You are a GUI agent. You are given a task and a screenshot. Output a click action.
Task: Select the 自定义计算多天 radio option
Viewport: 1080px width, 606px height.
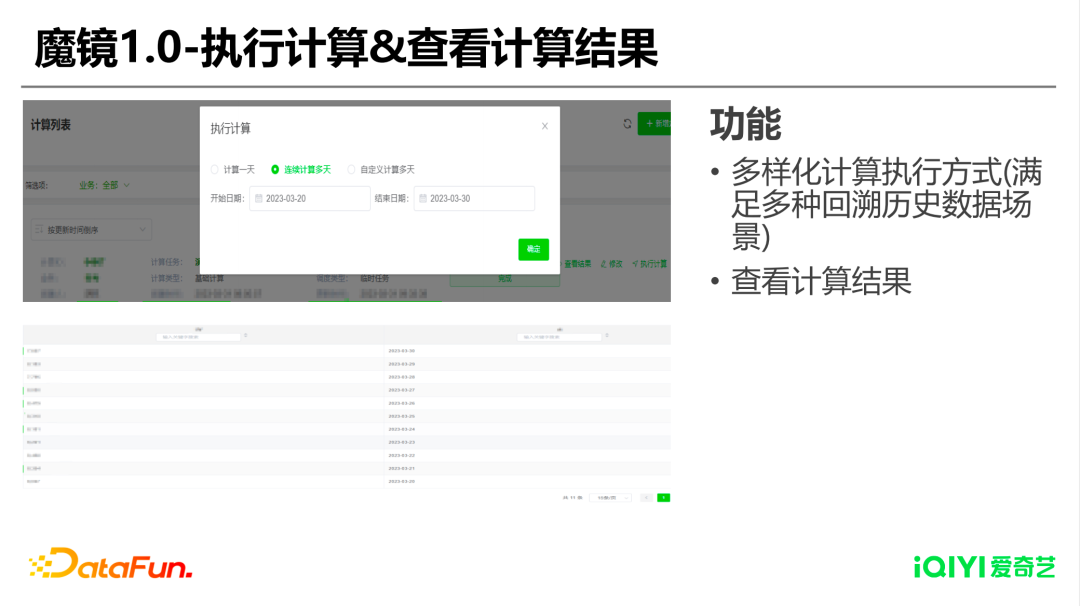click(351, 169)
